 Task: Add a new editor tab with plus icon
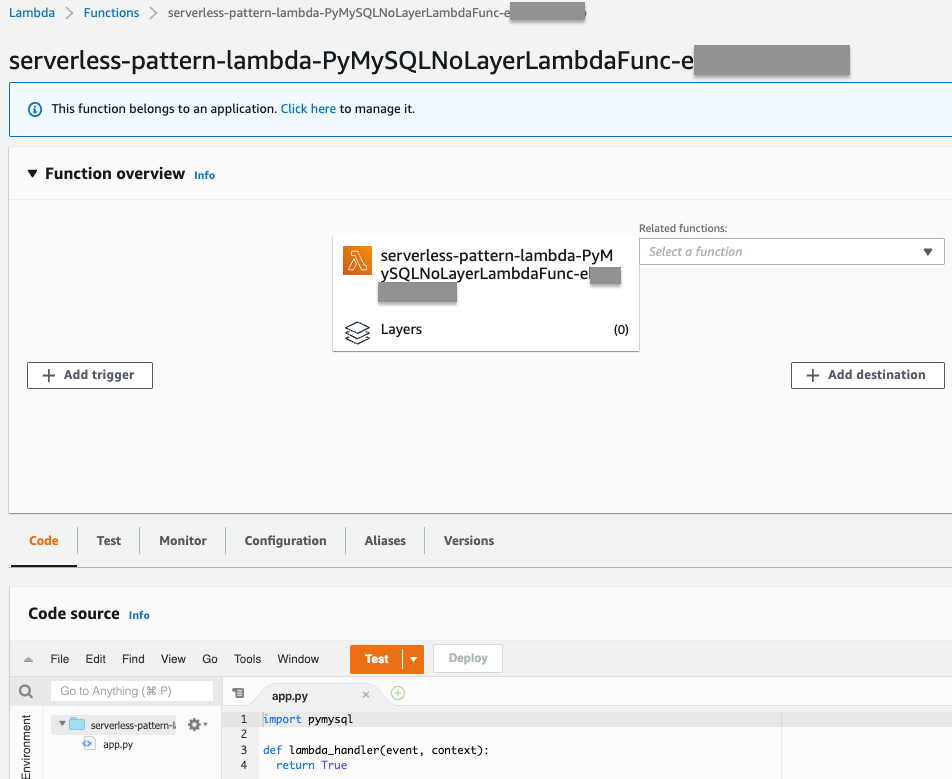click(398, 693)
